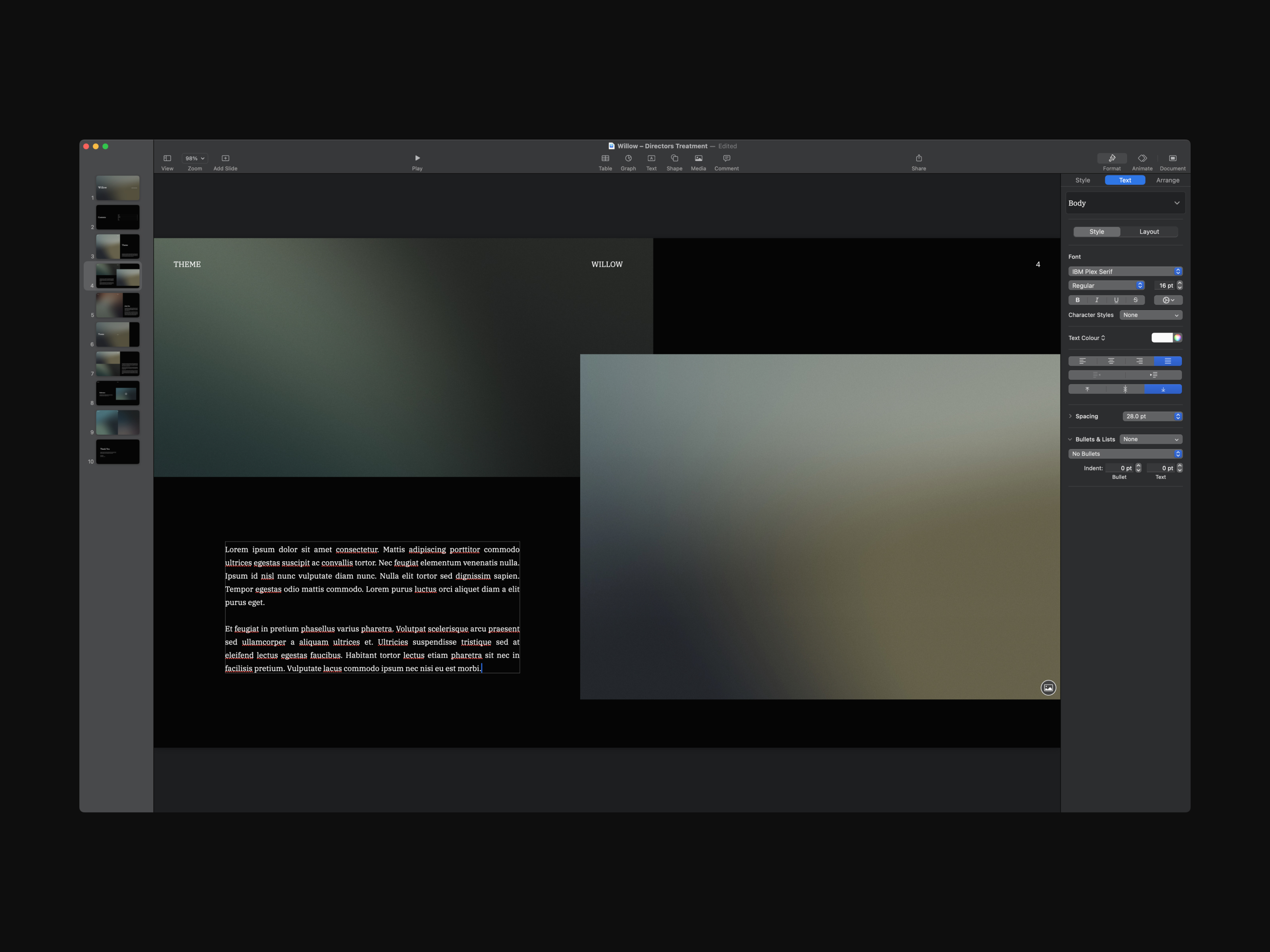This screenshot has width=1270, height=952.
Task: Centre-align the text
Action: 1111,361
